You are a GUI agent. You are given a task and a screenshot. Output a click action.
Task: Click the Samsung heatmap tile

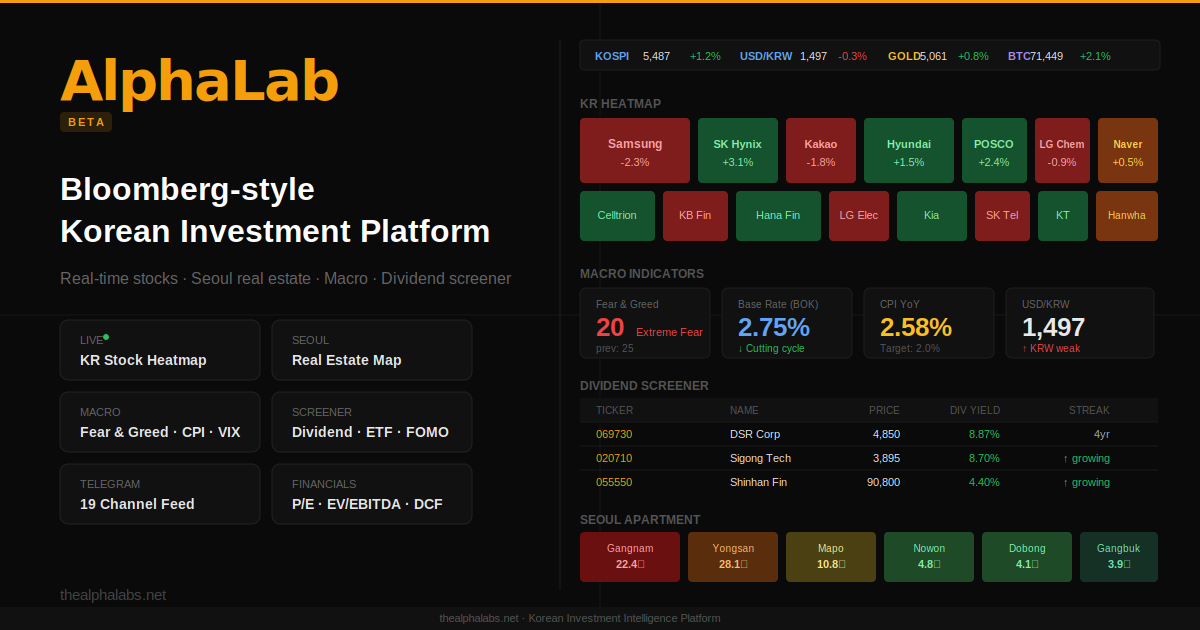point(635,151)
